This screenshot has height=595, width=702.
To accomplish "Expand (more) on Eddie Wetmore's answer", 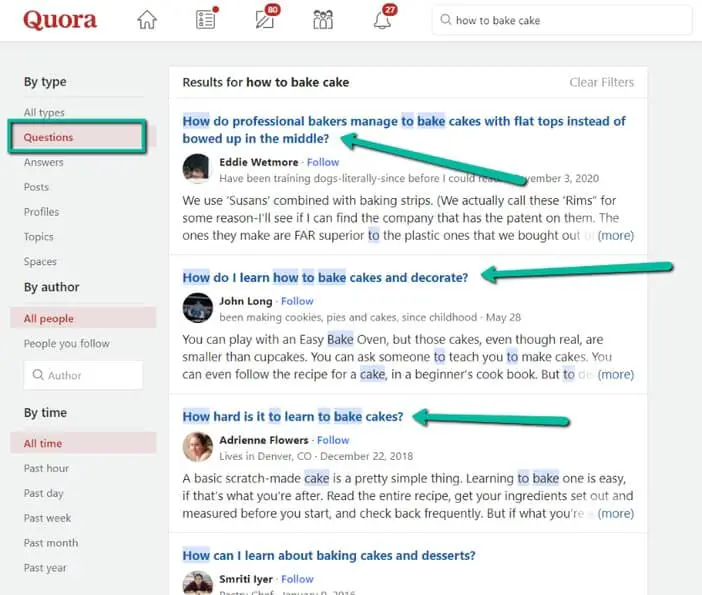I will [x=616, y=235].
